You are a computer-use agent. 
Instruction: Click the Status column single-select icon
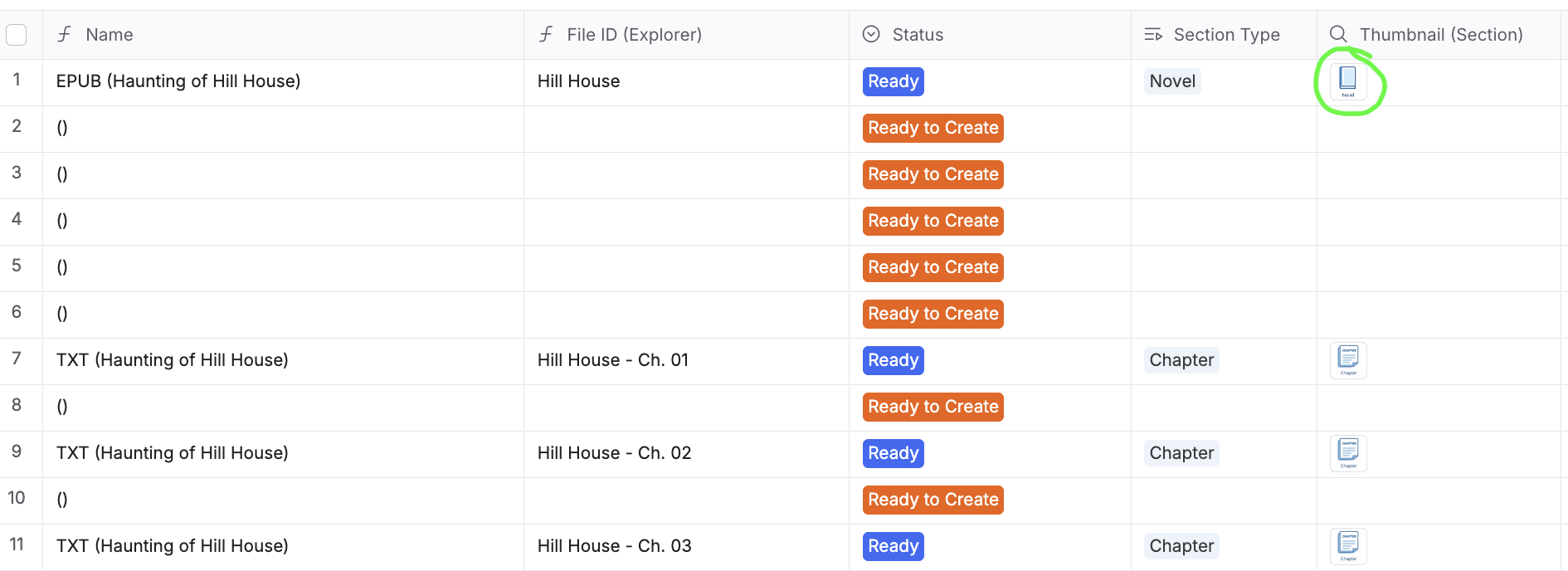point(871,35)
